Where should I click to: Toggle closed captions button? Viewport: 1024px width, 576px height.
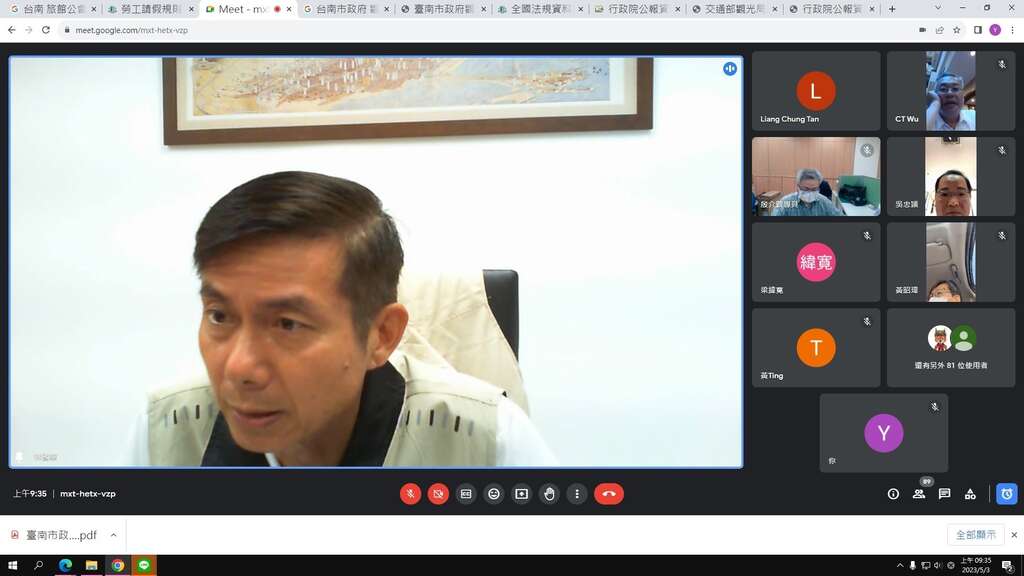pos(466,494)
